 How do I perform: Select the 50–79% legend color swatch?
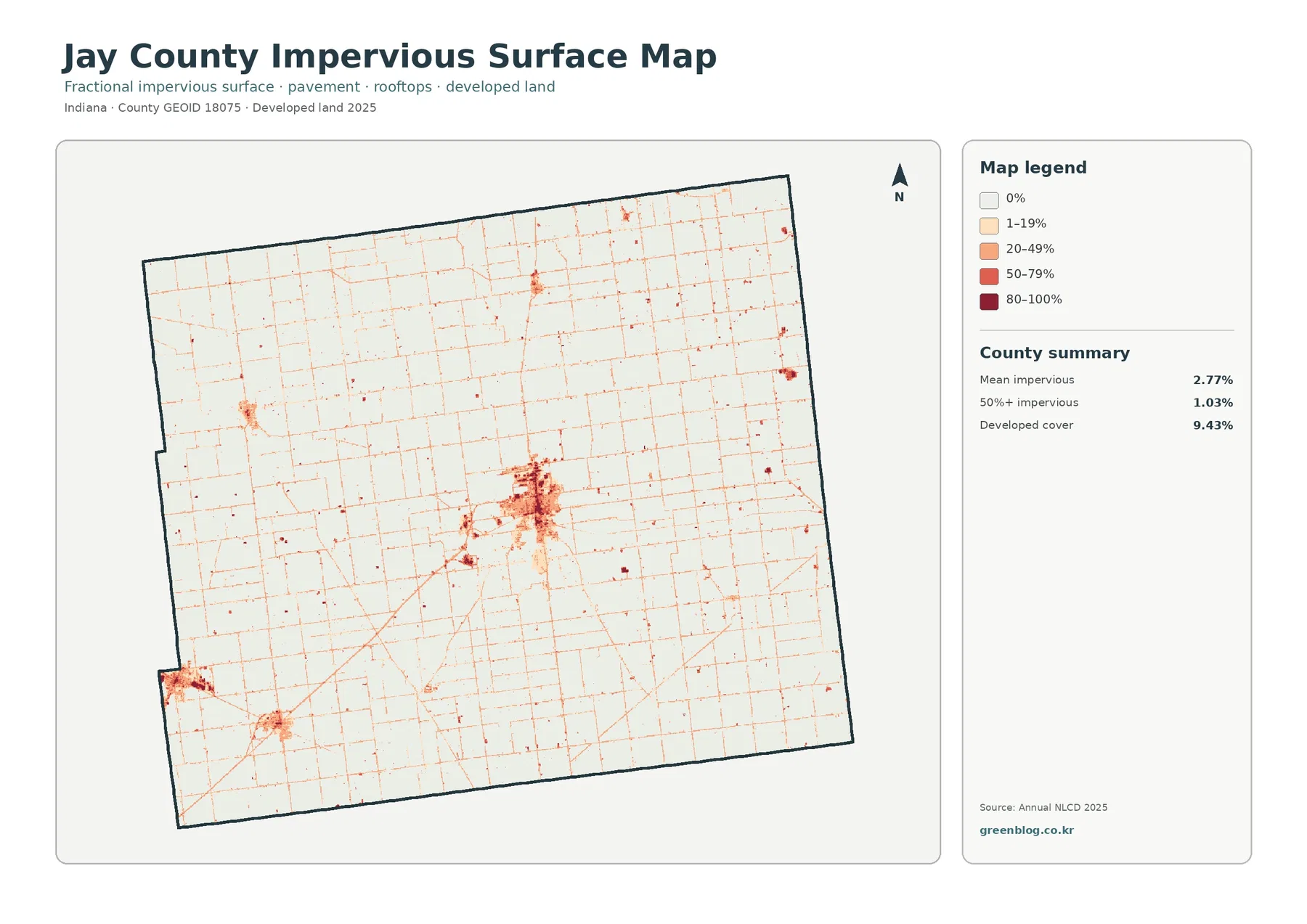[989, 277]
